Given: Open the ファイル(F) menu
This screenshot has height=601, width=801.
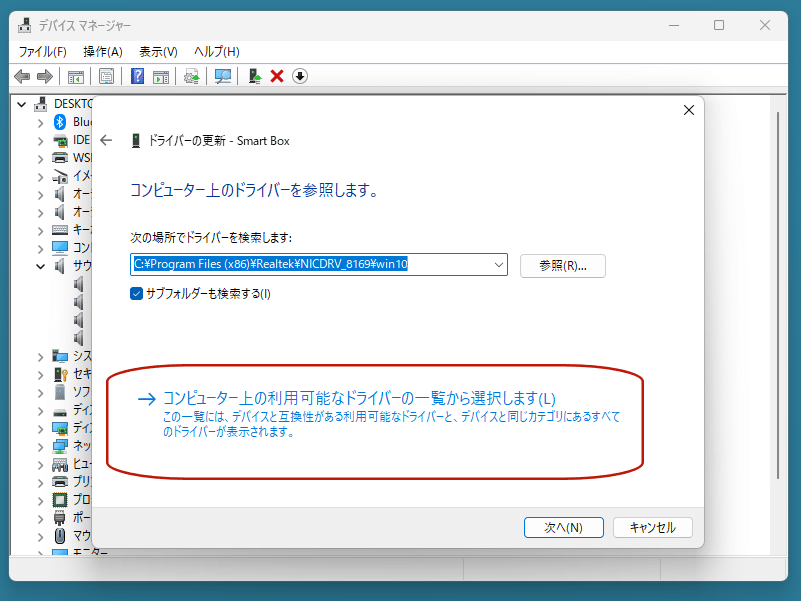Looking at the screenshot, I should (42, 52).
